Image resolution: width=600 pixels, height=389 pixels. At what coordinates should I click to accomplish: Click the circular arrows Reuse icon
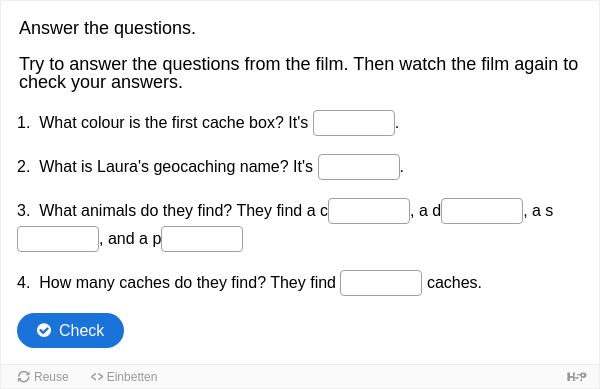pos(24,377)
